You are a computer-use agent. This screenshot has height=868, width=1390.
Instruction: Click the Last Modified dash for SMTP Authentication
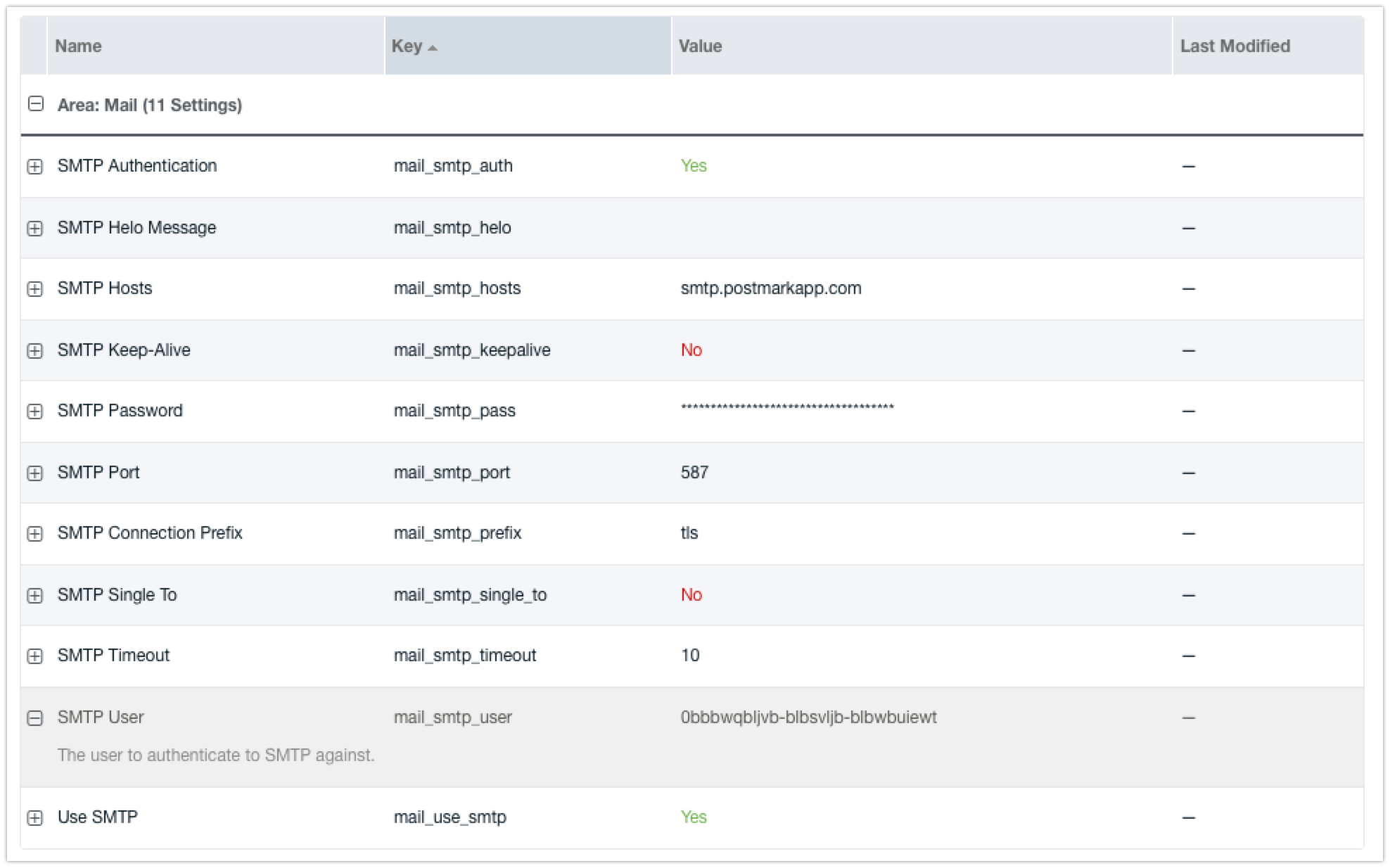point(1189,166)
